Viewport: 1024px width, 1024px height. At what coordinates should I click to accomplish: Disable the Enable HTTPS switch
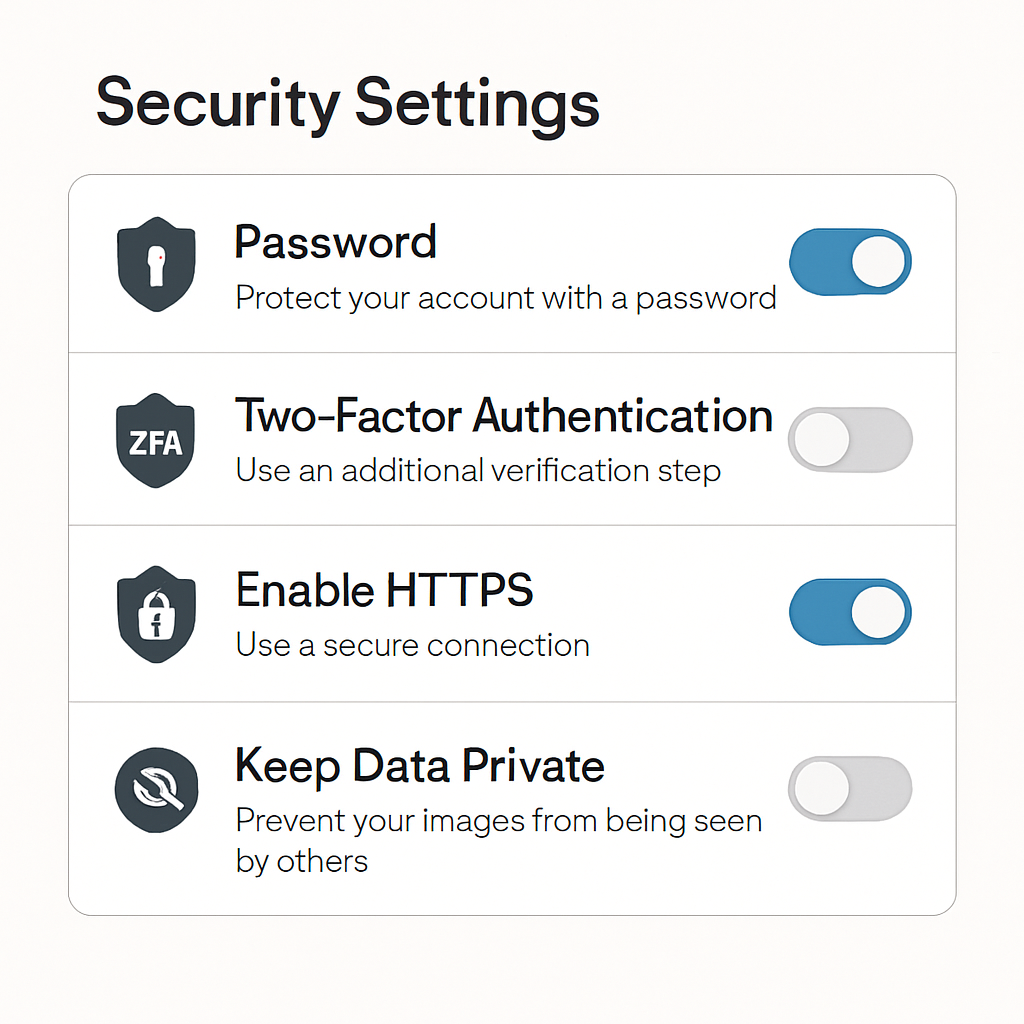[850, 612]
